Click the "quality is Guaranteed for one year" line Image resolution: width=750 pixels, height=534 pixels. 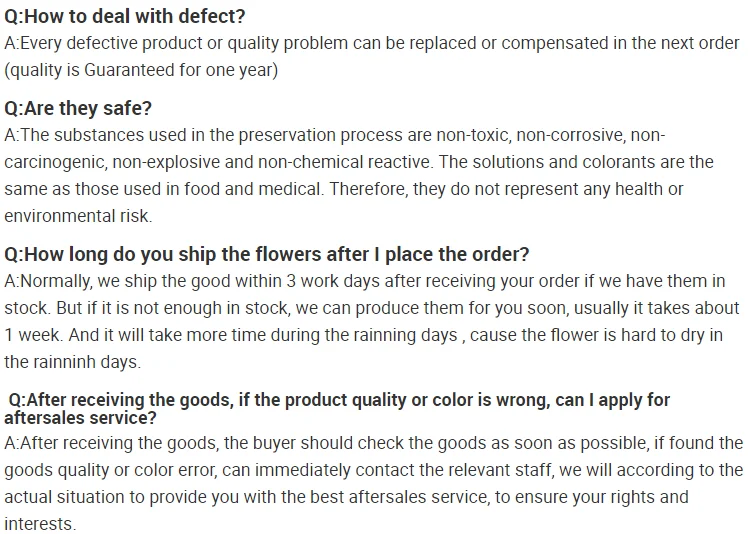pyautogui.click(x=142, y=70)
